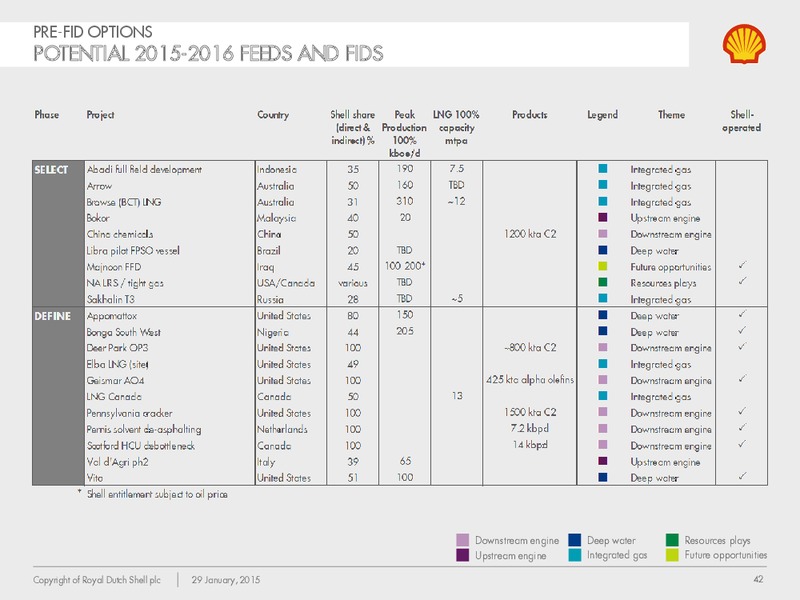Click the Deep water swatch in bottom legend
Screen dimensions: 800x600
pyautogui.click(x=574, y=540)
